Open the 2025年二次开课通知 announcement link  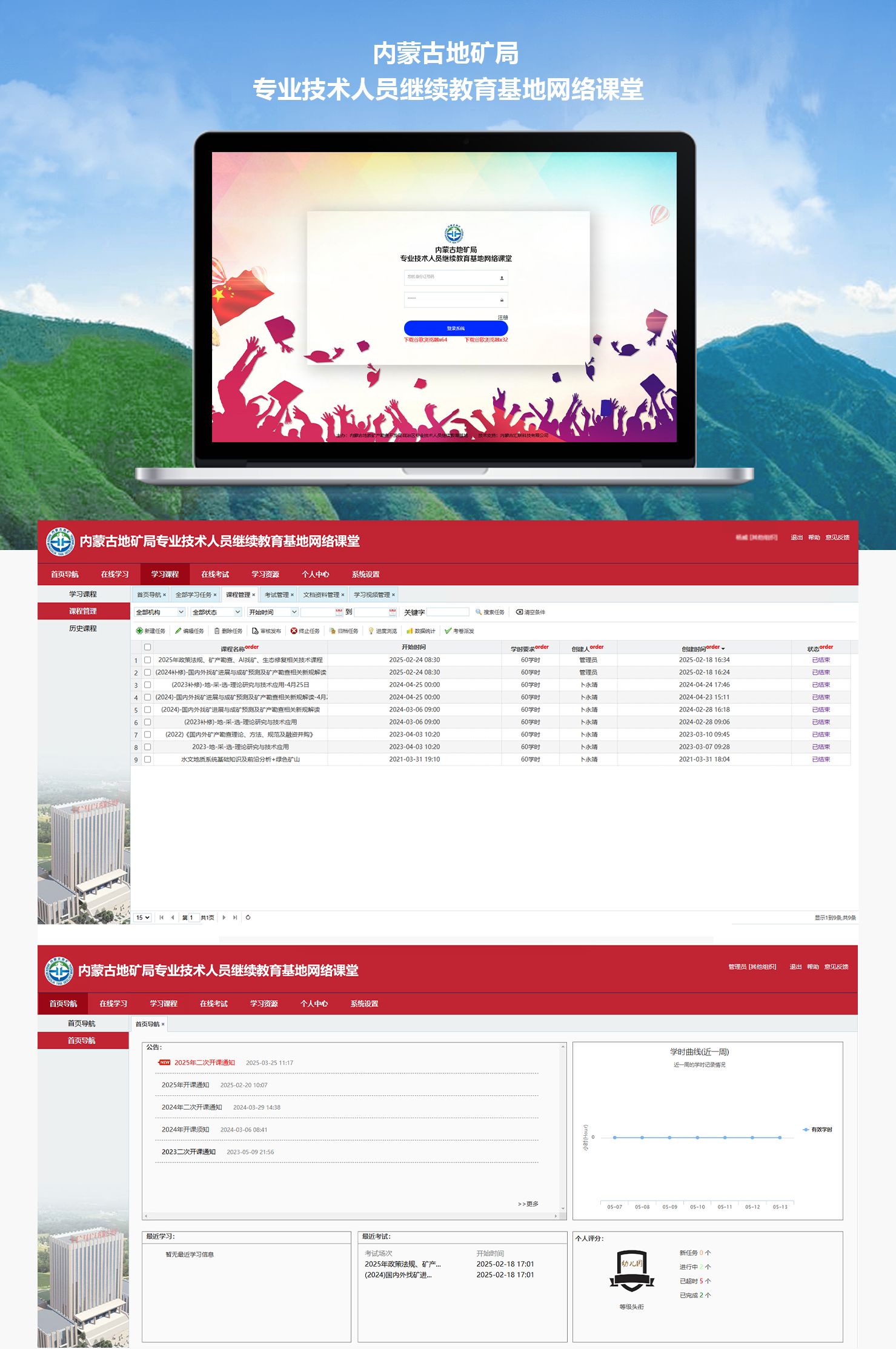coord(204,1062)
